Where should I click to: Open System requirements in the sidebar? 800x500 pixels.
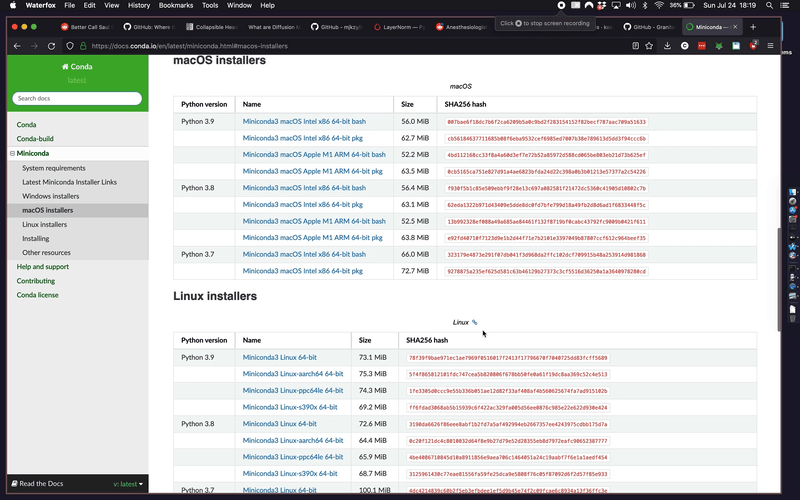point(54,168)
